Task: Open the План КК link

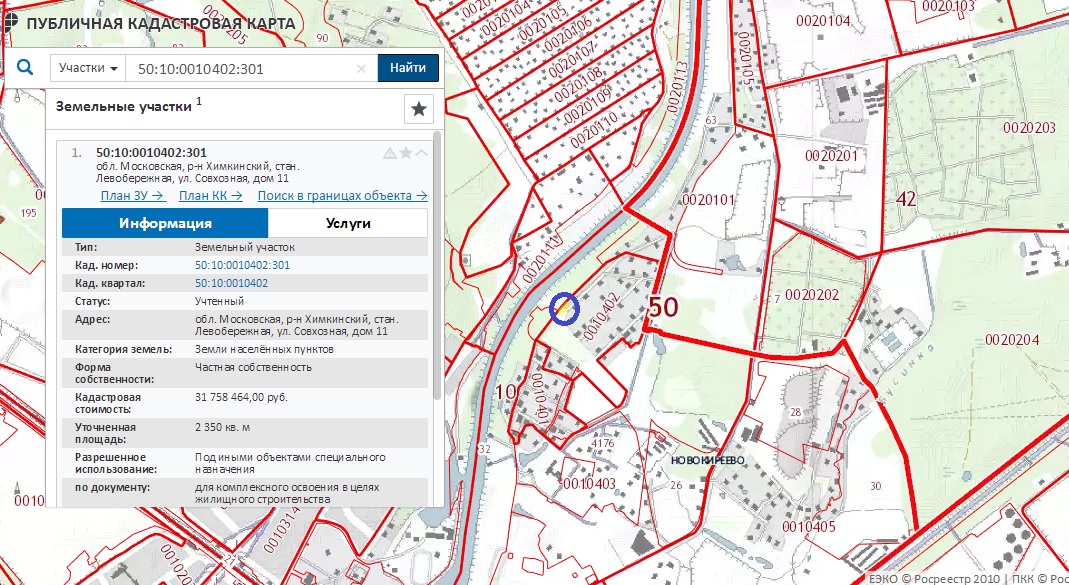Action: (211, 196)
